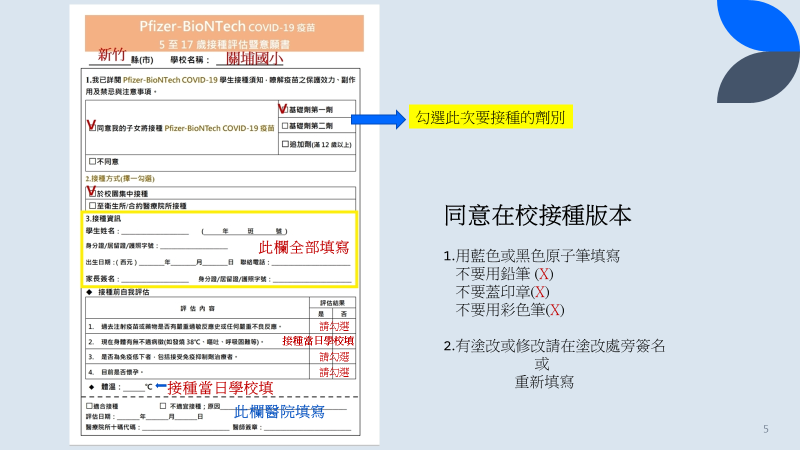Click the 體溫 temperature blank
Image resolution: width=800 pixels, height=450 pixels.
(134, 388)
